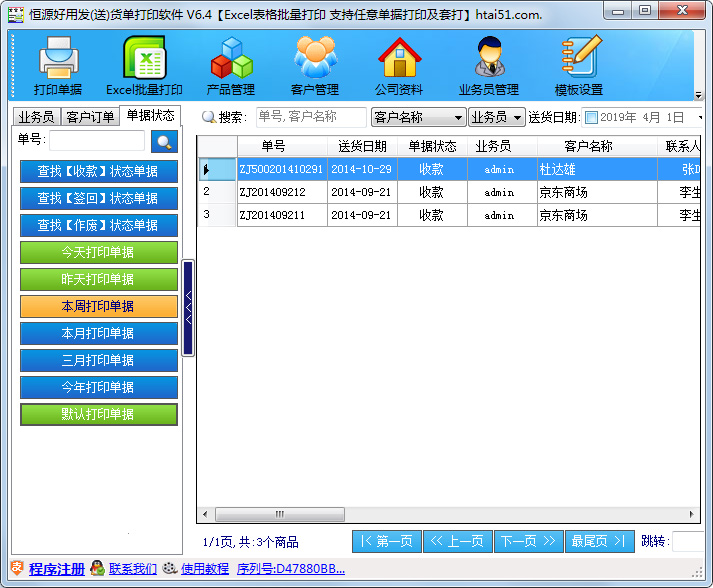This screenshot has height=588, width=713.
Task: Click the film reel icon beside 使用教程
Action: click(x=170, y=568)
